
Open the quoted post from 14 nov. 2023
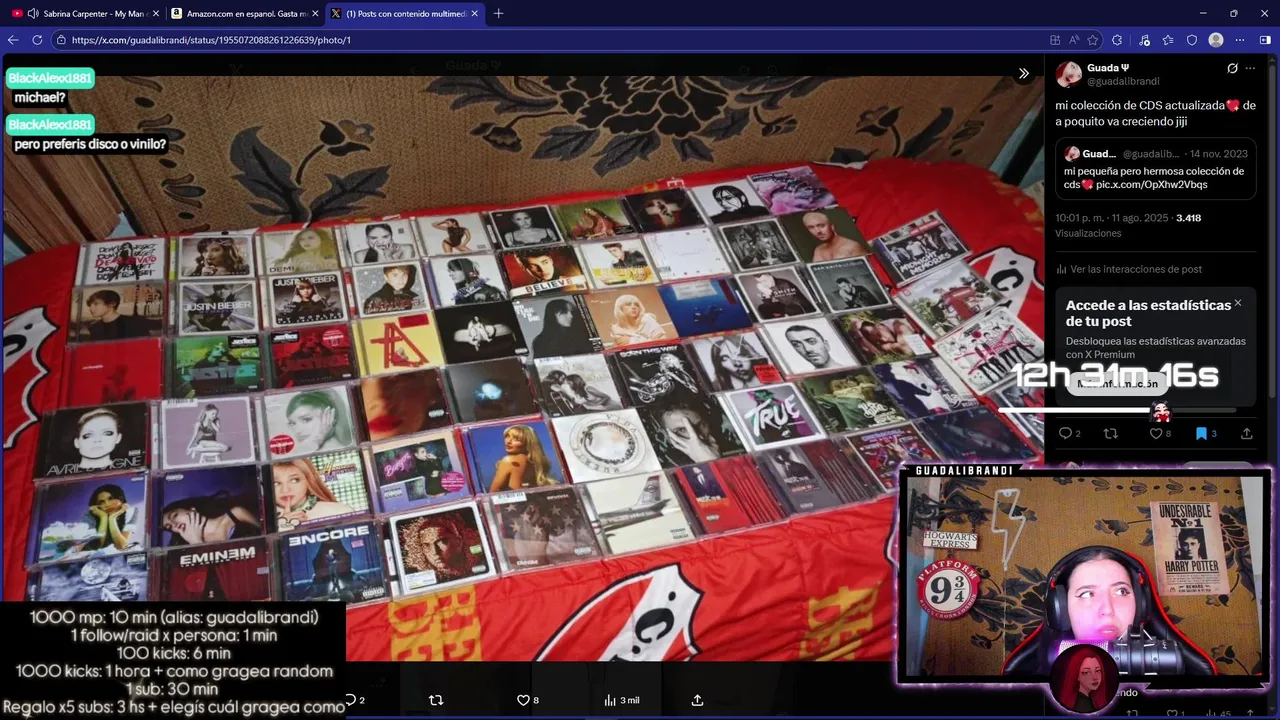coord(1156,168)
